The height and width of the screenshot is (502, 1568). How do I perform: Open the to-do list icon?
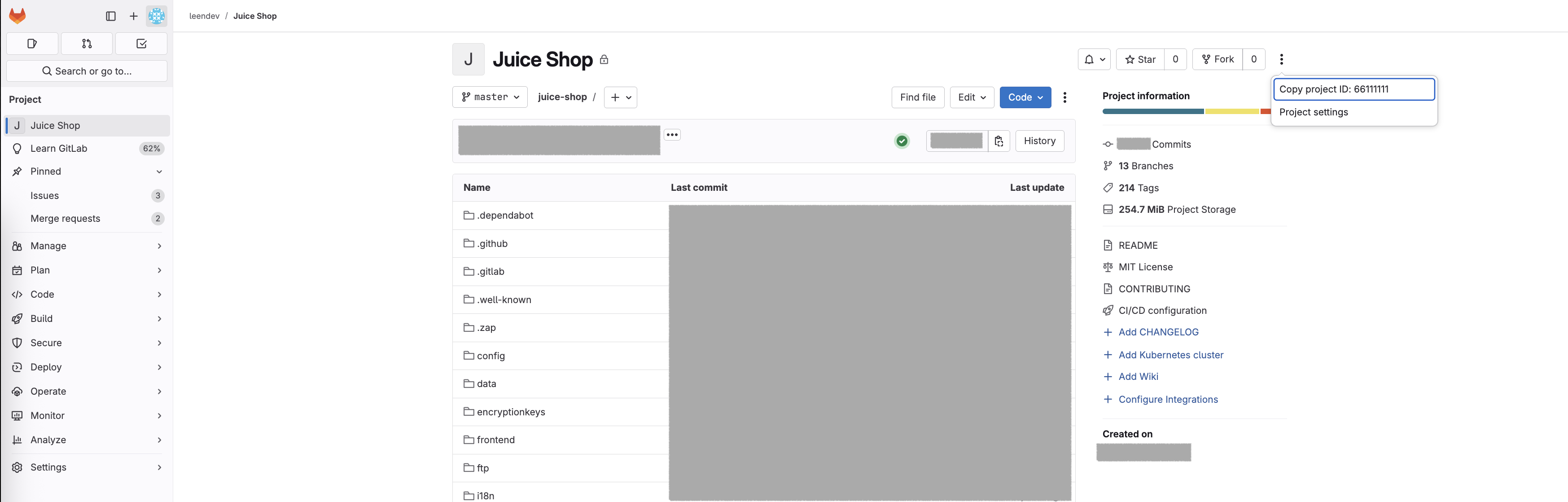(141, 43)
